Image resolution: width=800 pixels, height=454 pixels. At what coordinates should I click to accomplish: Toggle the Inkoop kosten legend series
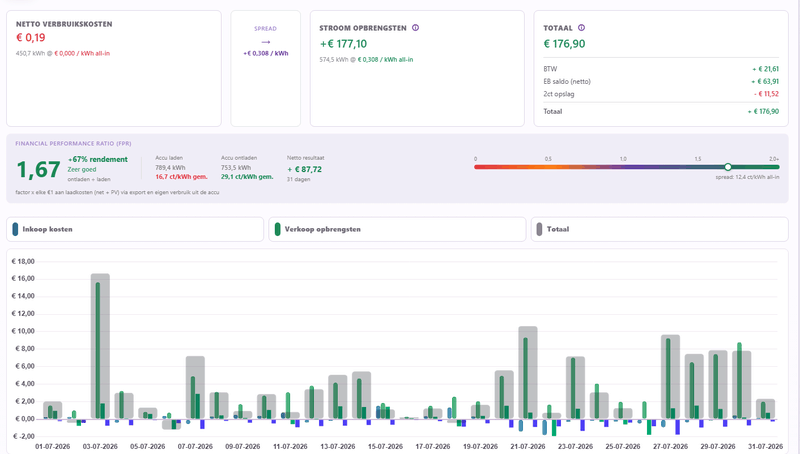(135, 229)
